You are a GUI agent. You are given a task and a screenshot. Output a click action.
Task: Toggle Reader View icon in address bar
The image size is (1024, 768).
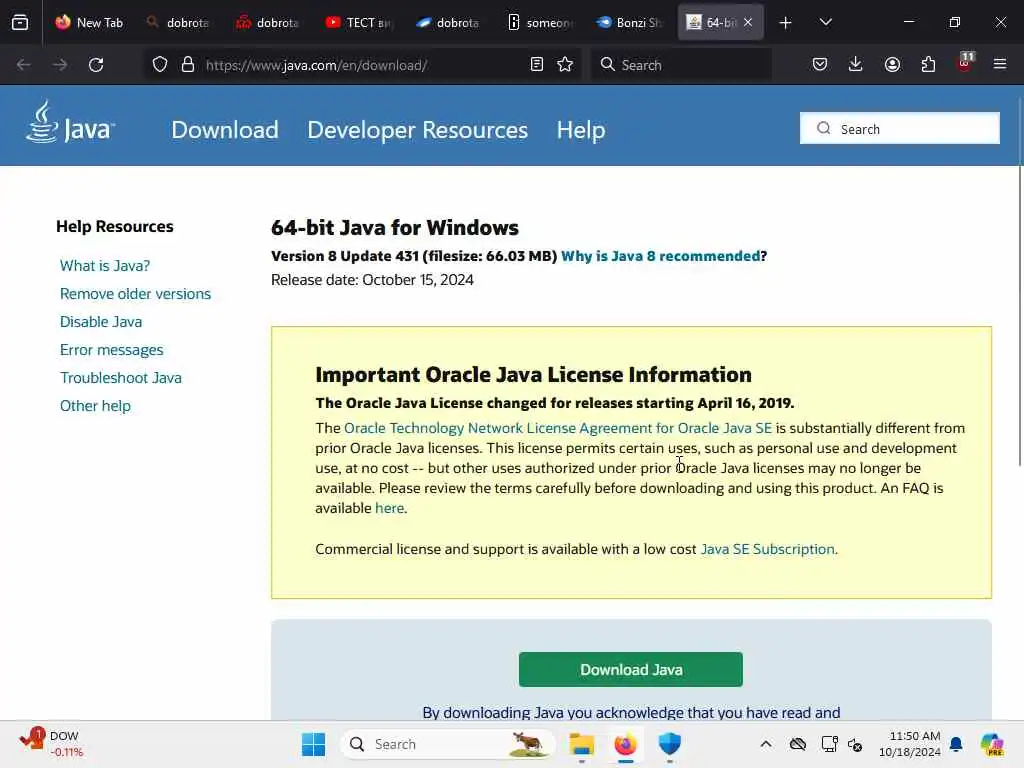537,64
